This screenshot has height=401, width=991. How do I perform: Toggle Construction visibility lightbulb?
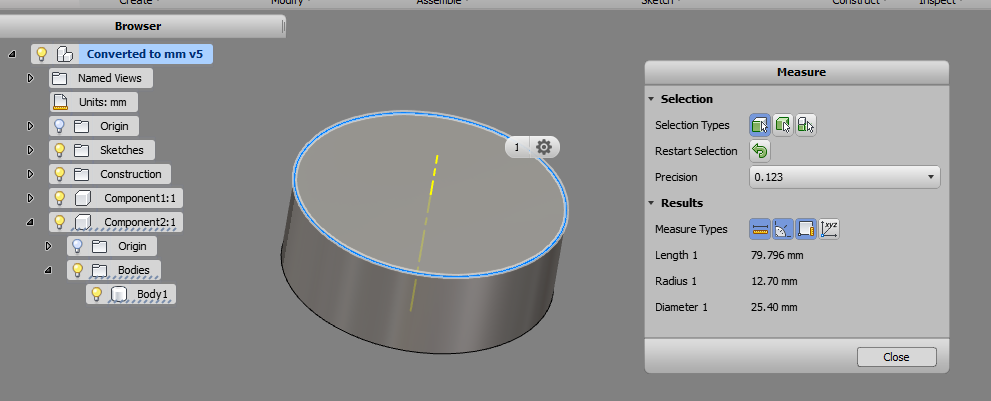click(59, 174)
